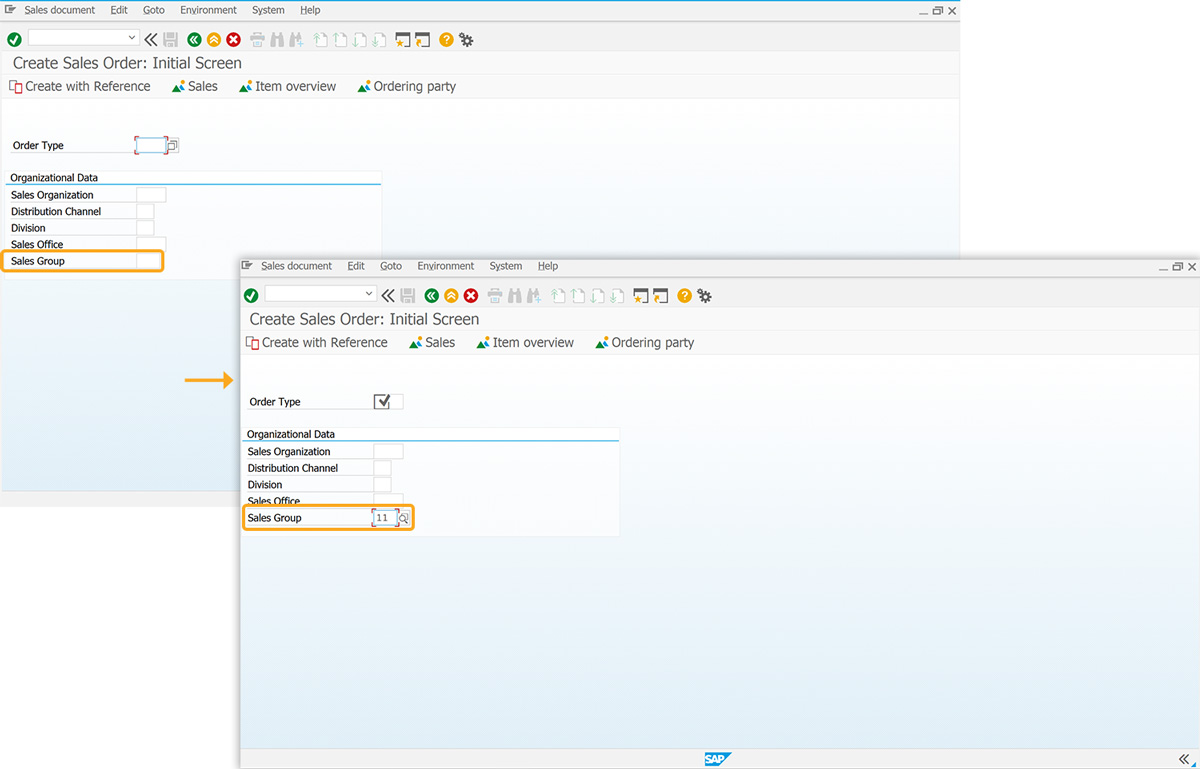Screen dimensions: 1200x769
Task: Click Ordering party button in front window
Action: pos(644,343)
